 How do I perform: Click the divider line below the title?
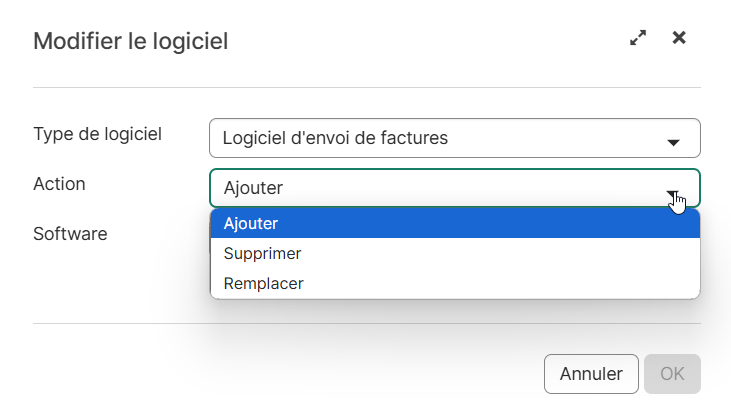pyautogui.click(x=366, y=88)
